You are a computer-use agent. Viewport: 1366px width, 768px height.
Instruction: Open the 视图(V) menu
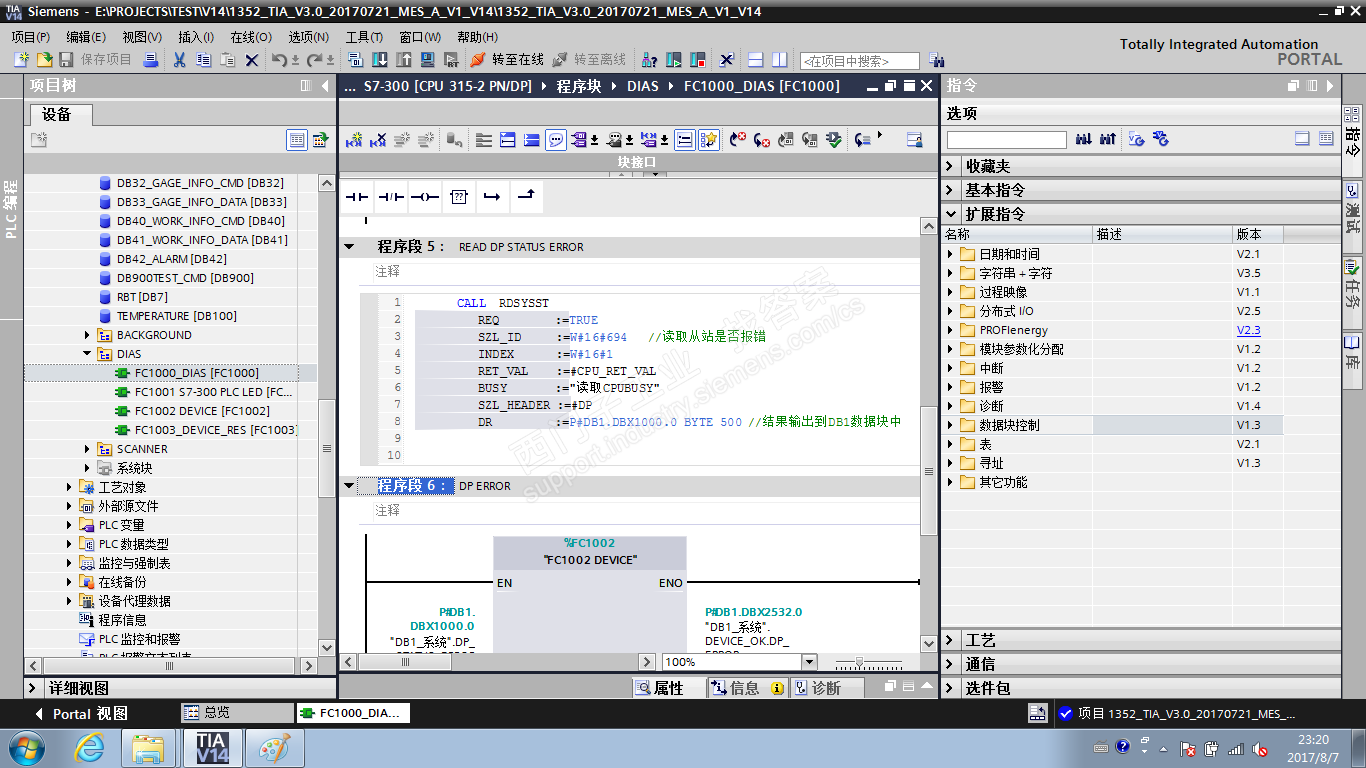coord(142,37)
